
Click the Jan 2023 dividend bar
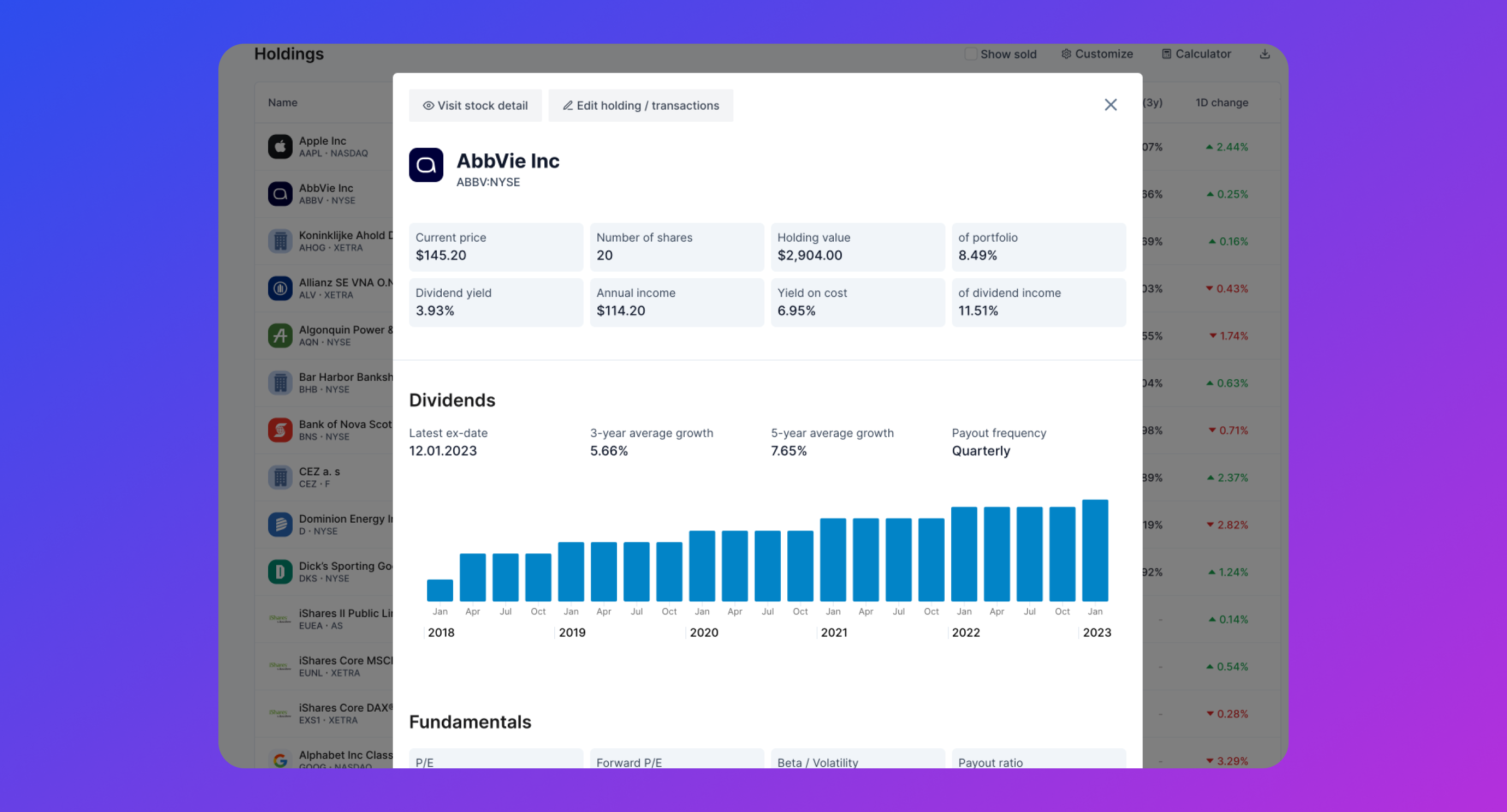(x=1095, y=550)
